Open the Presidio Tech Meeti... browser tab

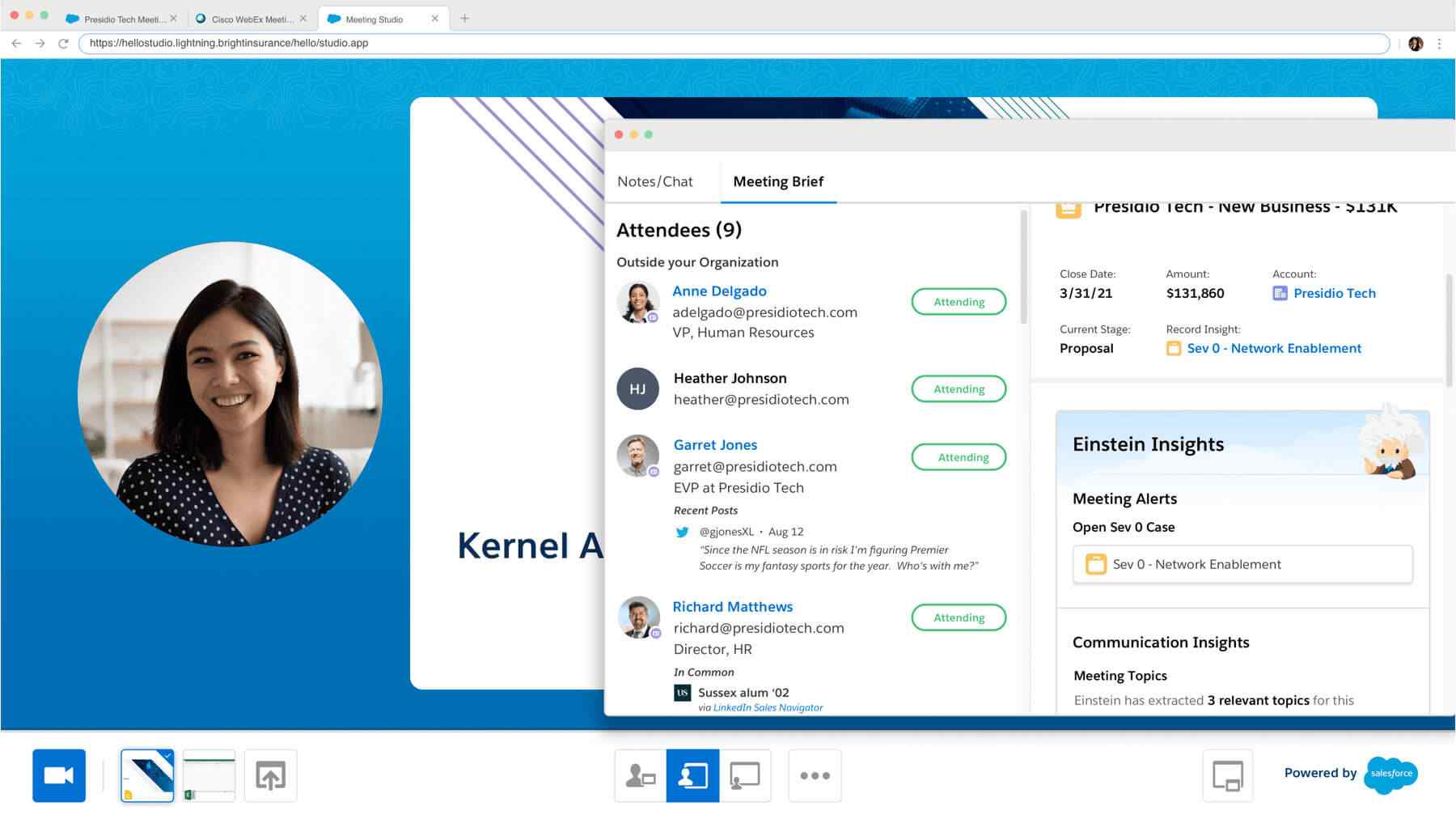tap(123, 19)
